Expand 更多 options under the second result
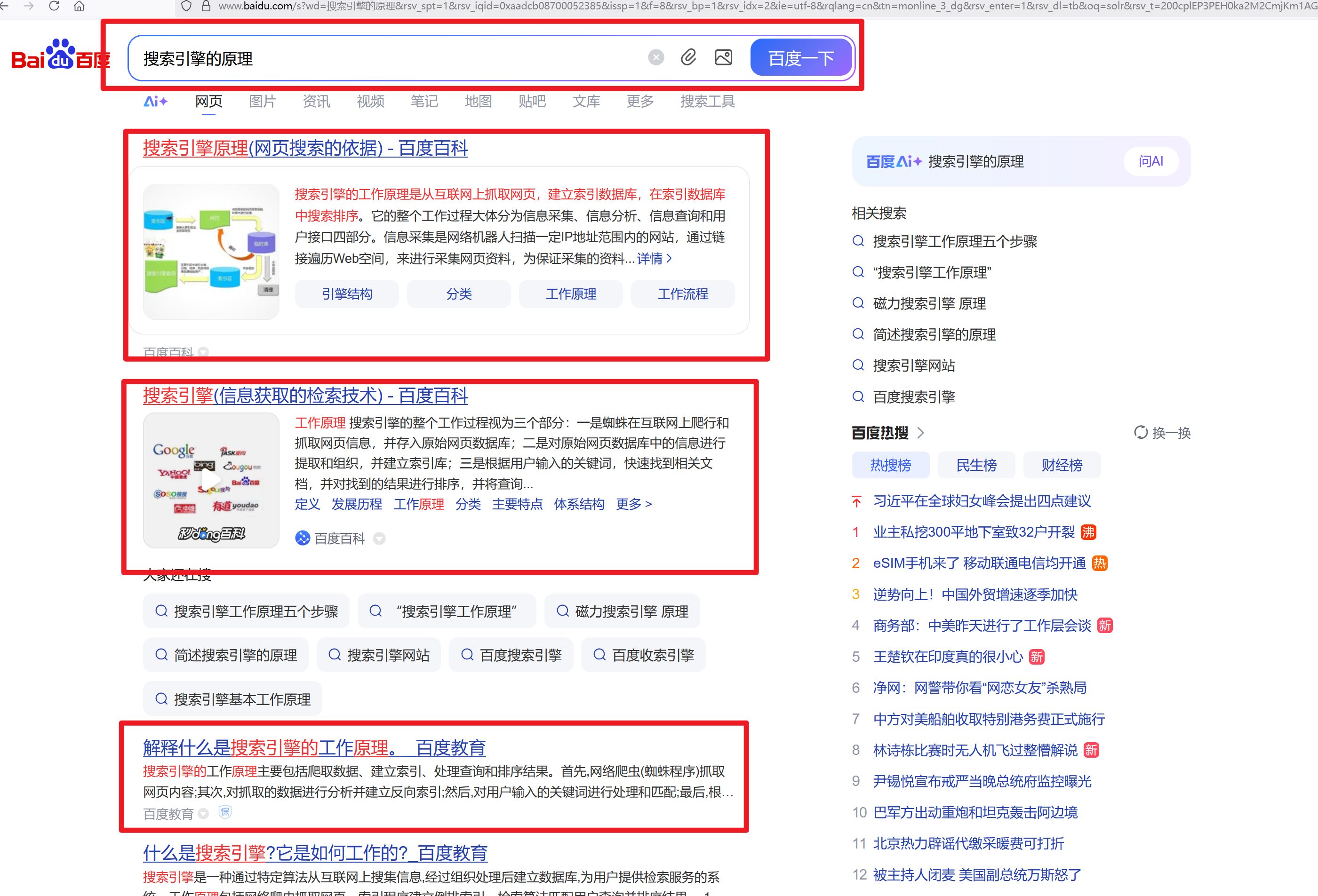 click(x=633, y=504)
